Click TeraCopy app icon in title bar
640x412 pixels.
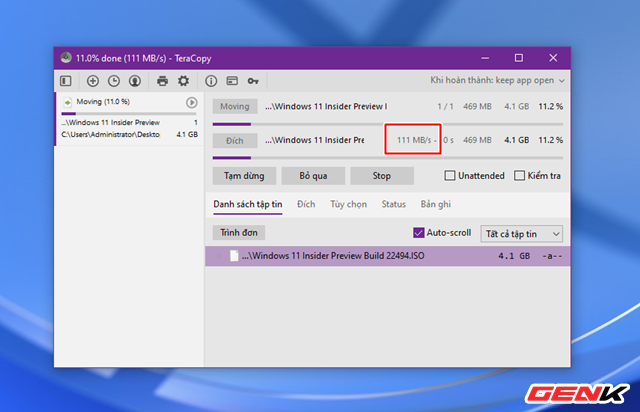66,58
